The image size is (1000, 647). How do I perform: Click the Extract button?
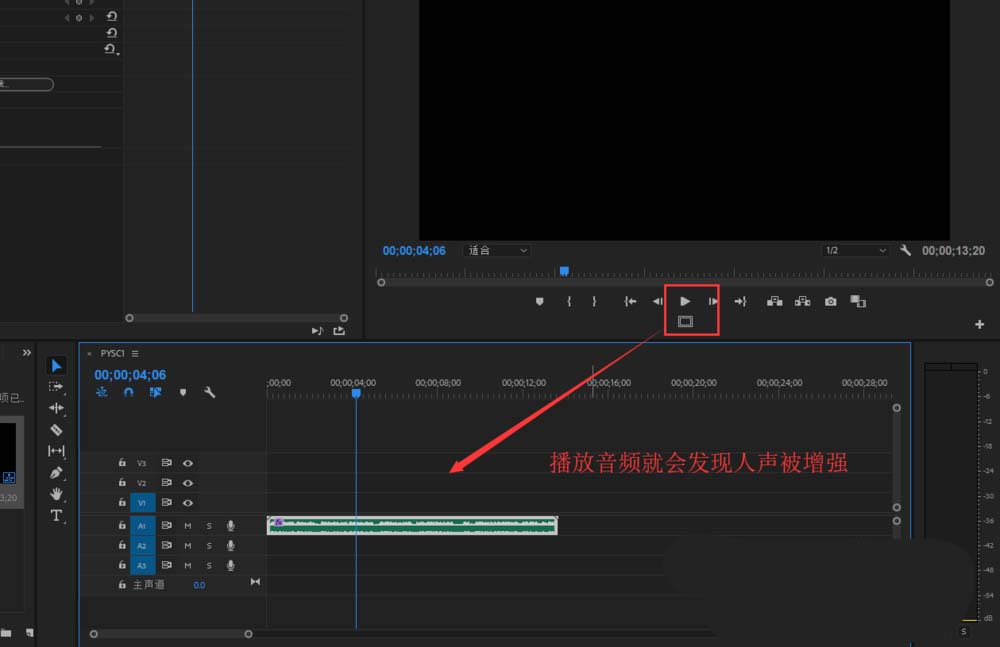(802, 301)
